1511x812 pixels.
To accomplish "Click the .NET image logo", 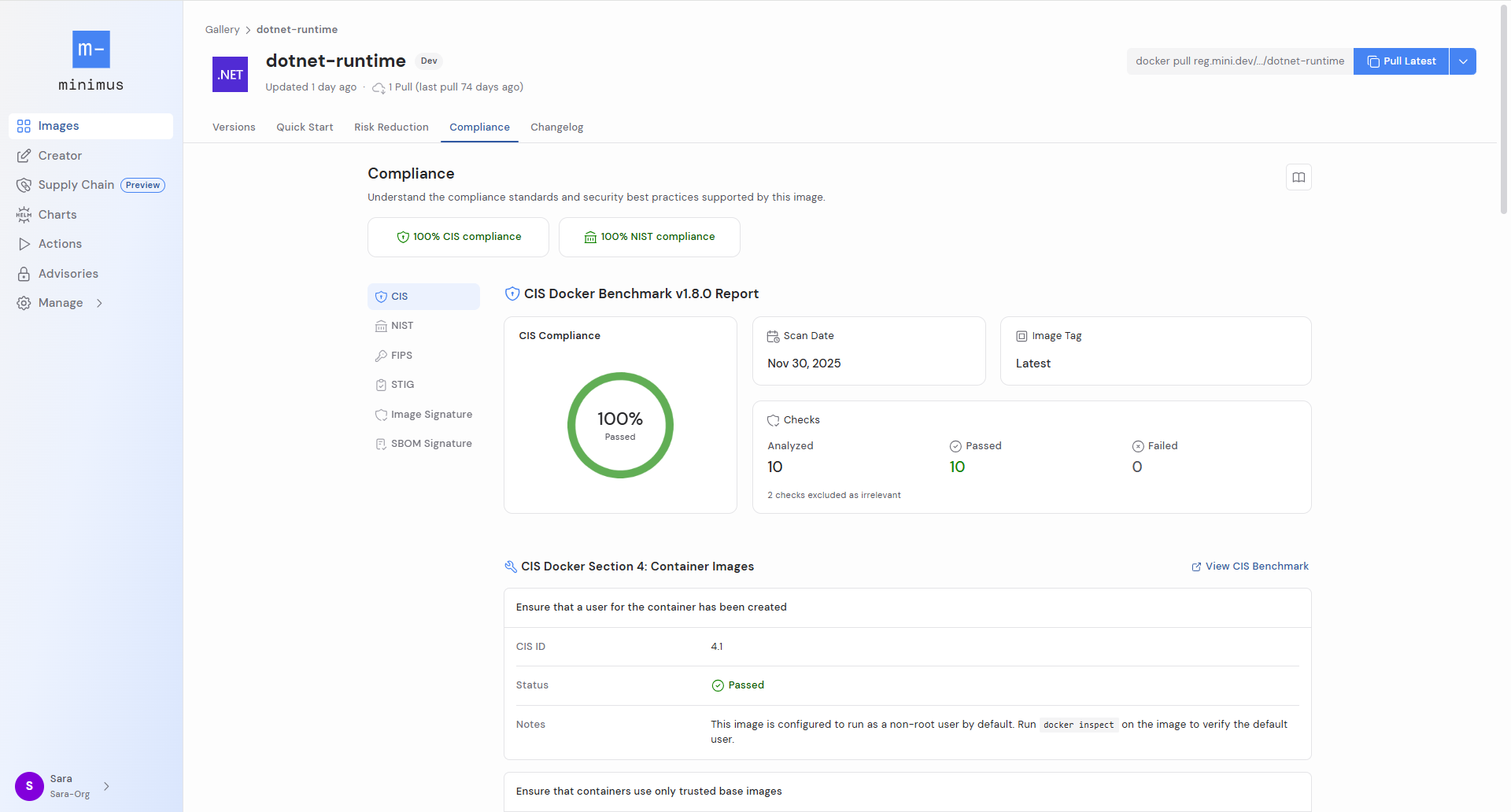I will [x=230, y=74].
